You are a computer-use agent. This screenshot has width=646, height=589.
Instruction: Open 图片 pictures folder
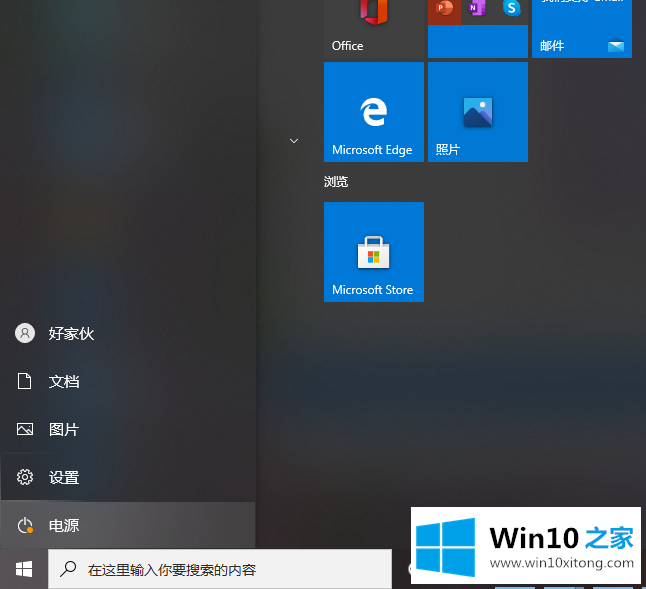point(128,429)
